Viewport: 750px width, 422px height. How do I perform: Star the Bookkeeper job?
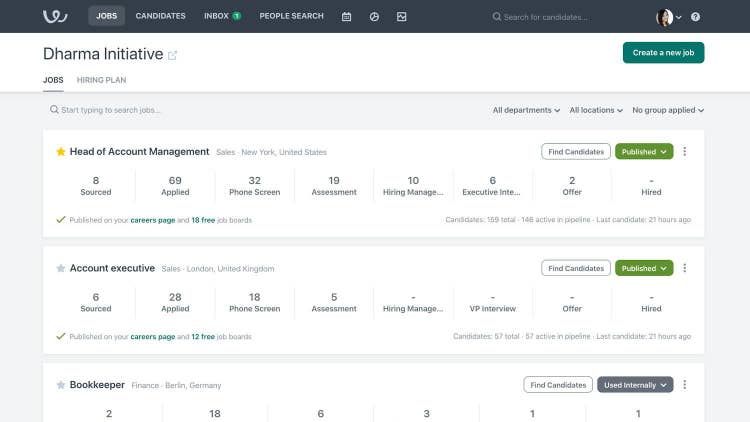[x=61, y=385]
